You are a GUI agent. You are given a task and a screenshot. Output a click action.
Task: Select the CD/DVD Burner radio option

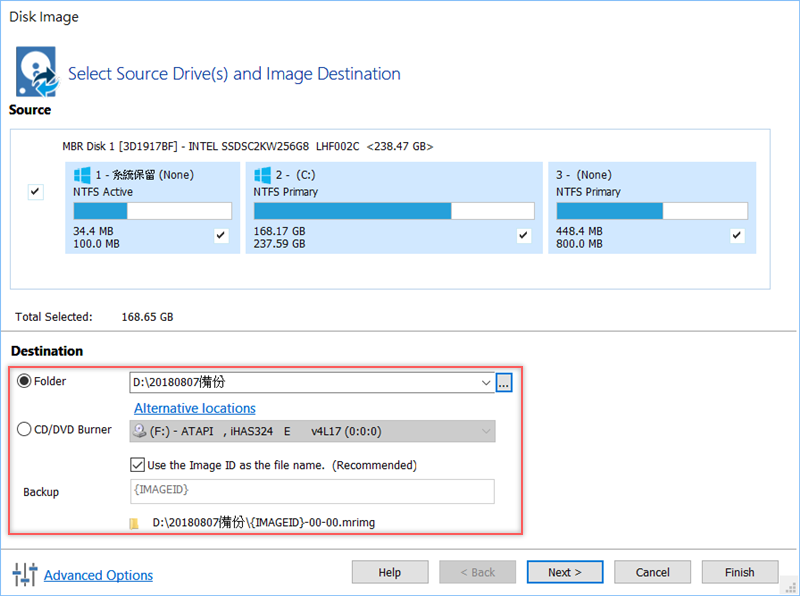coord(24,430)
